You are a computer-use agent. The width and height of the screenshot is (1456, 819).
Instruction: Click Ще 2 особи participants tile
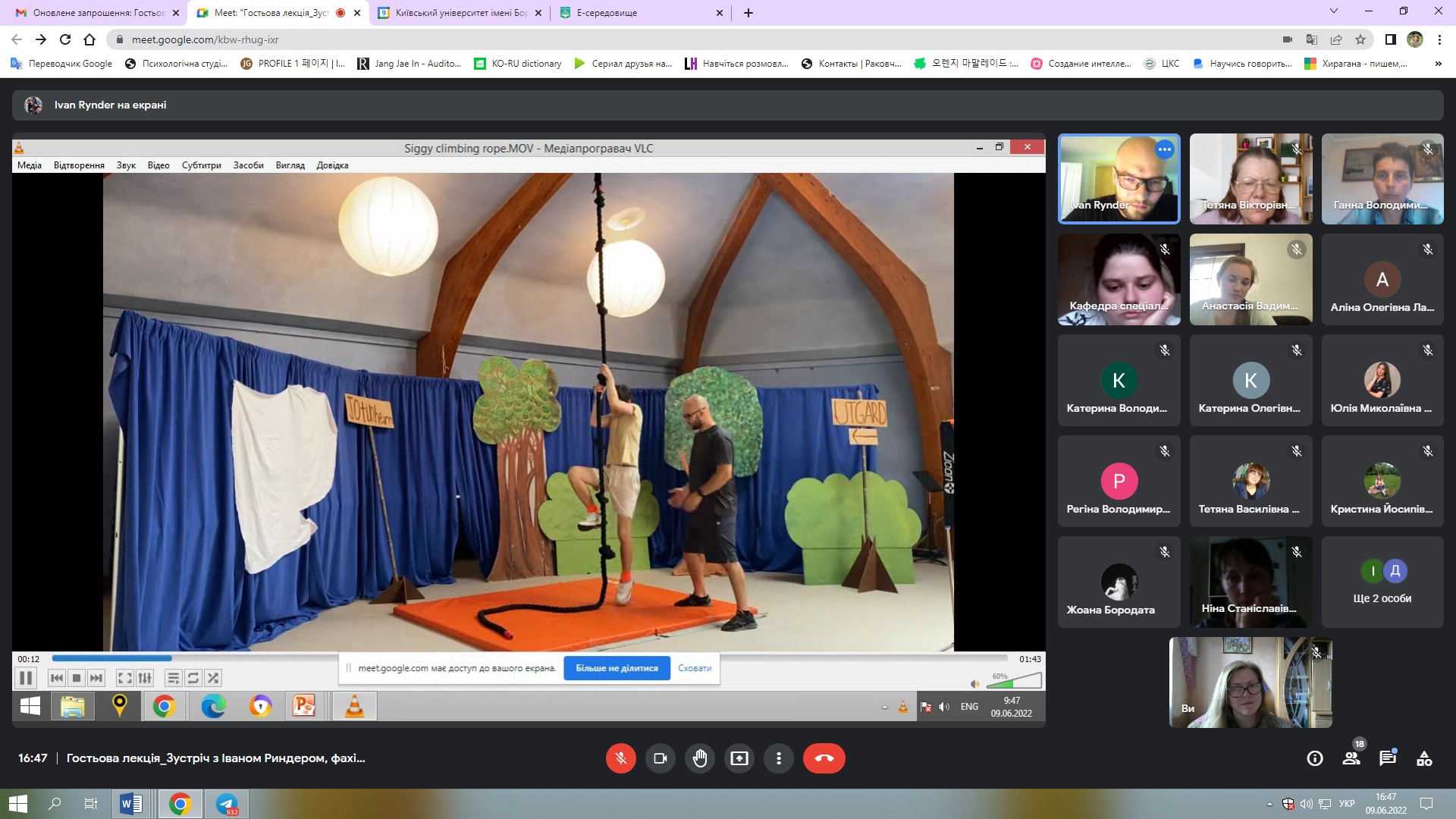pos(1382,582)
